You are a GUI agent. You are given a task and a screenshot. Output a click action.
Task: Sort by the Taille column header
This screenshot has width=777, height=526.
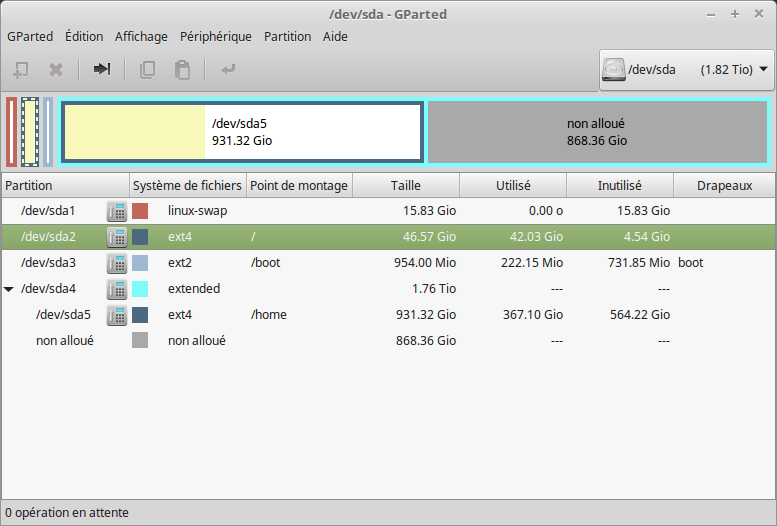(x=406, y=185)
